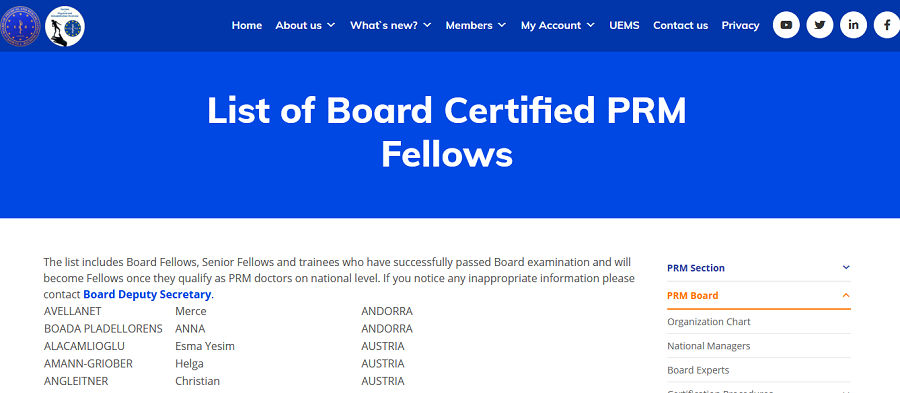Open the Members dropdown menu
The width and height of the screenshot is (900, 393).
476,25
